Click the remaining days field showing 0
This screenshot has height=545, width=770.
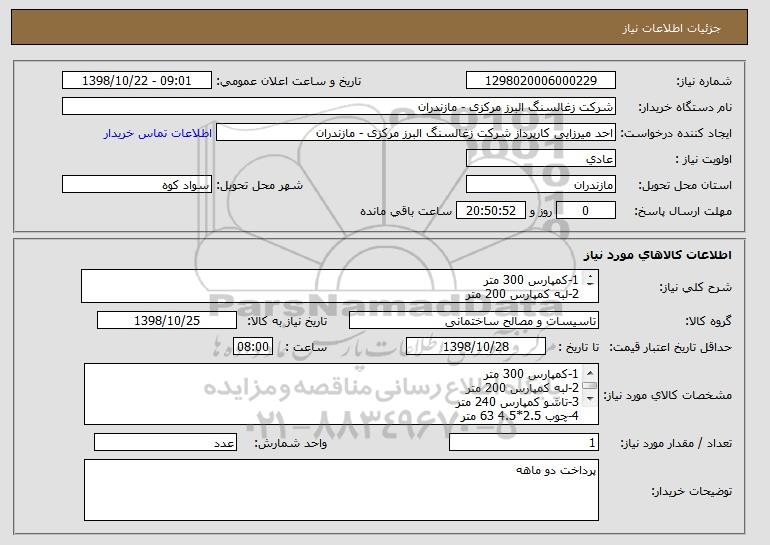pyautogui.click(x=586, y=211)
